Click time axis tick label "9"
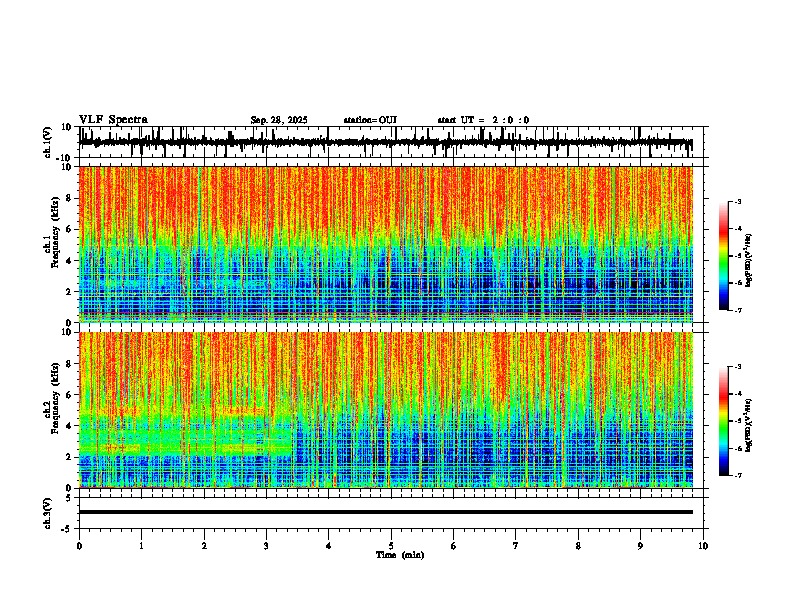Viewport: 792px width, 612px height. tap(640, 546)
